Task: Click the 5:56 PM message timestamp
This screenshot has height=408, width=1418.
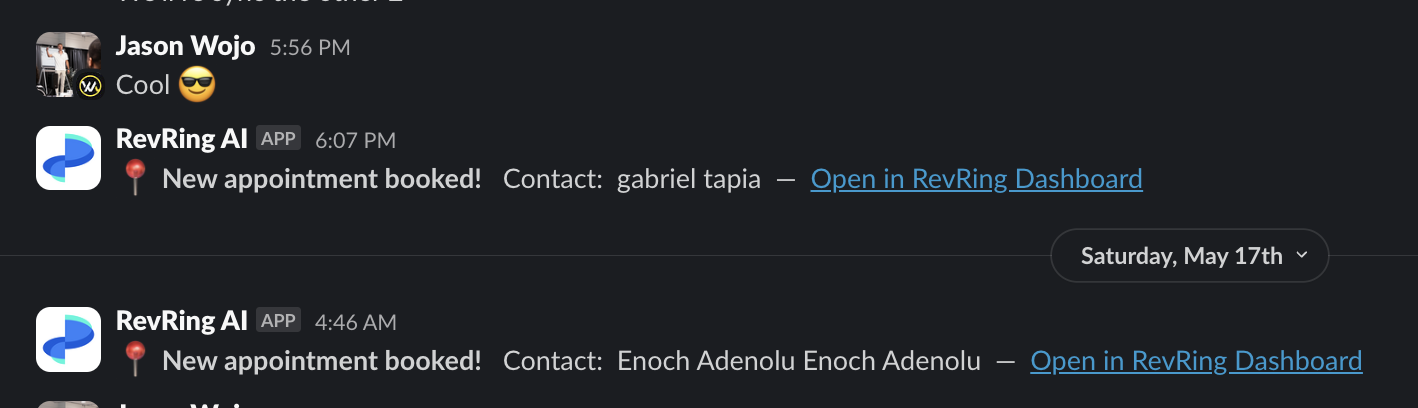Action: [310, 47]
